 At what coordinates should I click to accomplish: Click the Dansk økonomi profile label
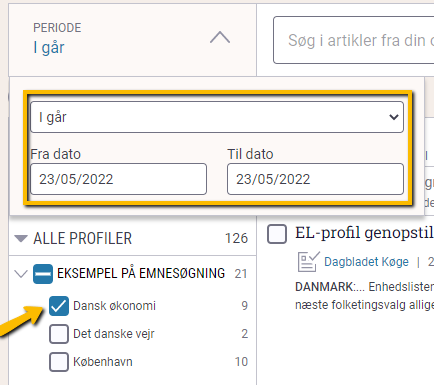pos(114,306)
